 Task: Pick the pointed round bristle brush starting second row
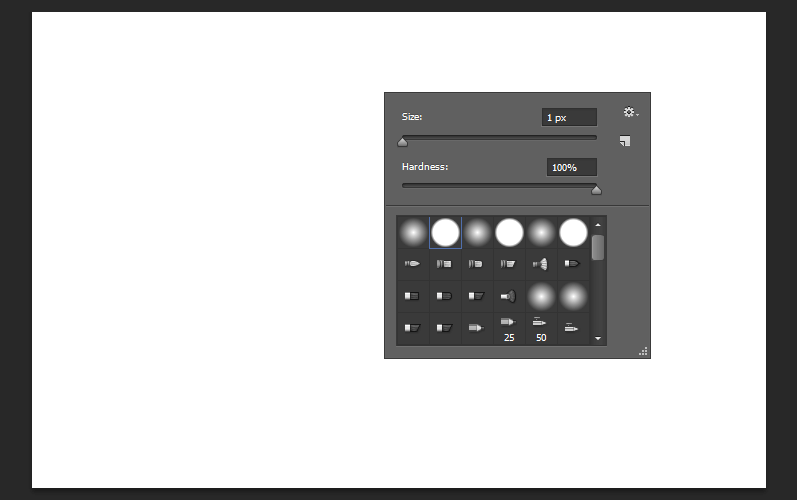[x=413, y=264]
